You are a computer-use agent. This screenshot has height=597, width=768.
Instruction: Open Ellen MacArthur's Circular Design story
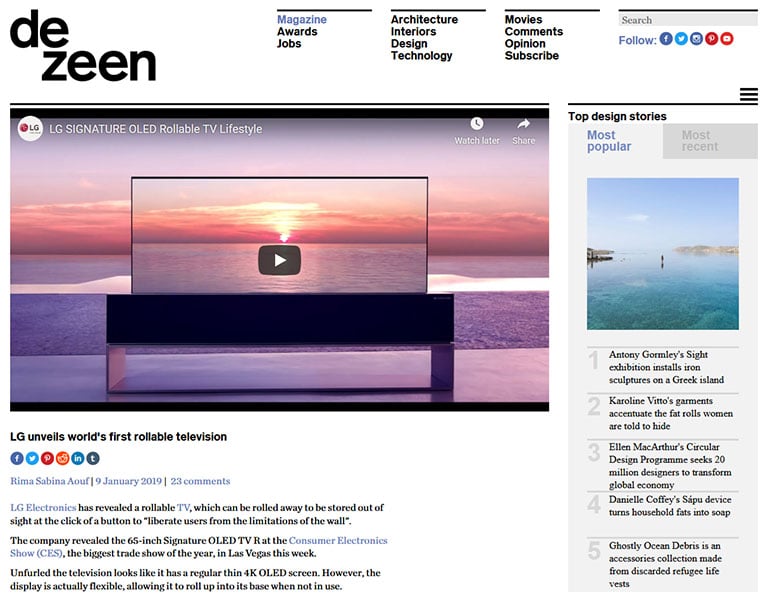coord(670,466)
